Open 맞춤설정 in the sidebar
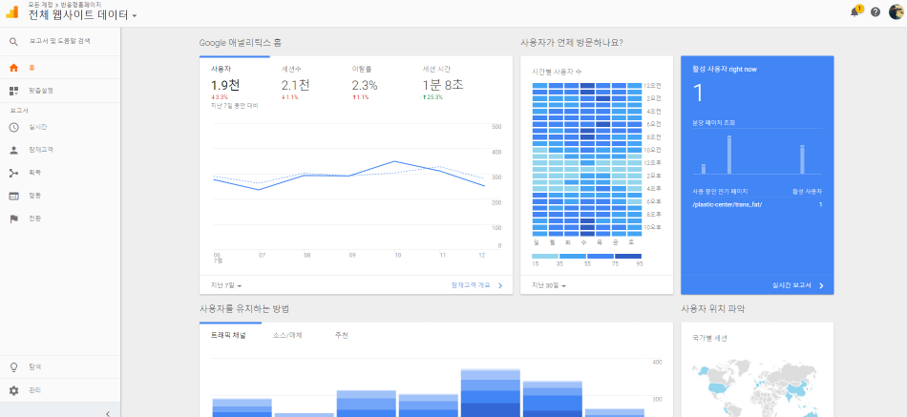907x417 pixels. coord(41,91)
